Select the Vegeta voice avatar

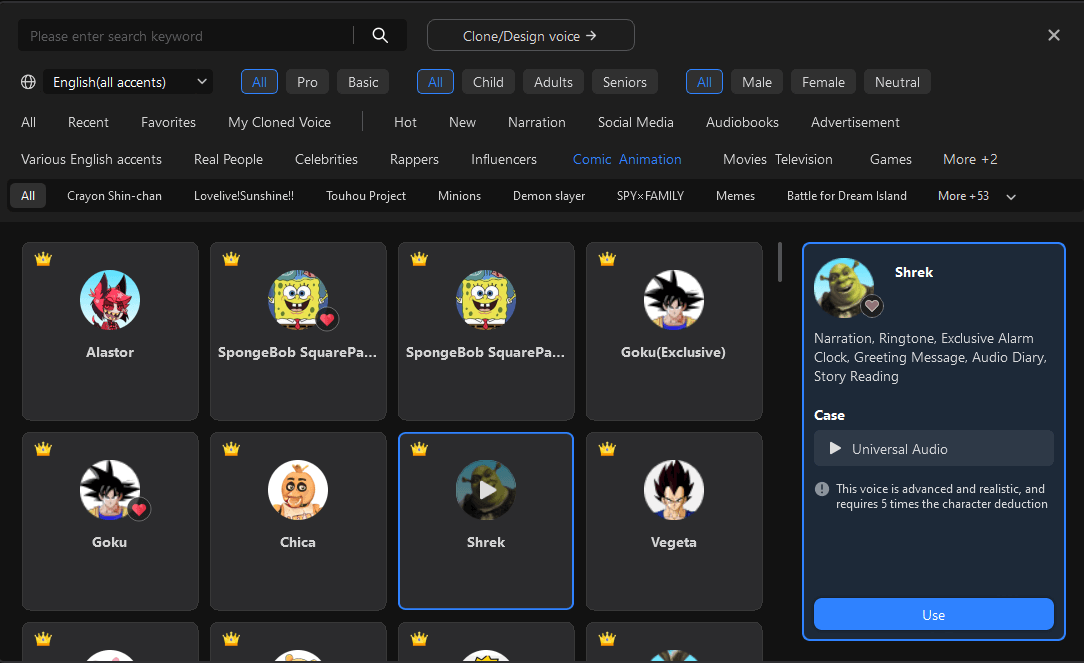coord(673,490)
